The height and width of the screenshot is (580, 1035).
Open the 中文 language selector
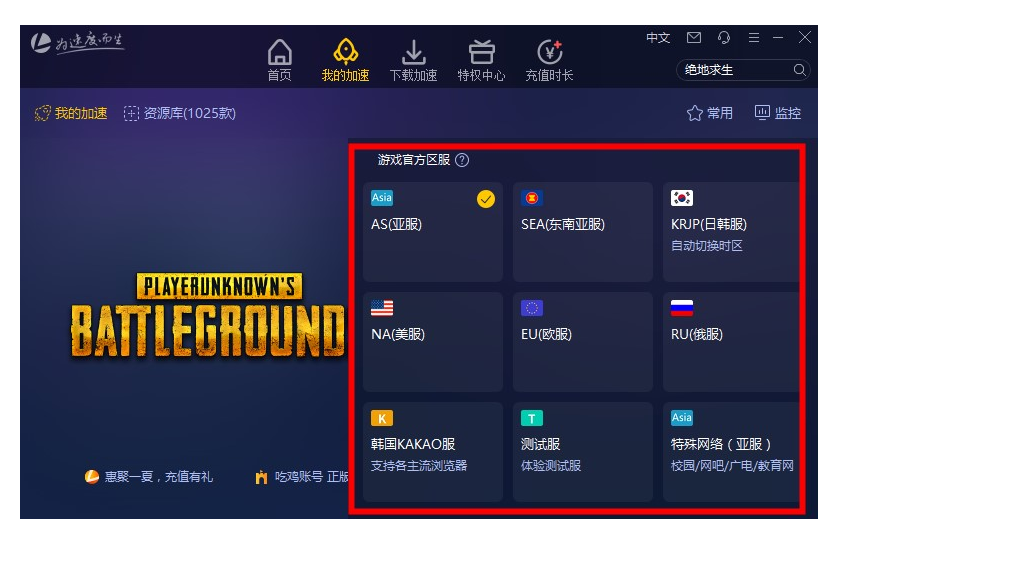click(x=657, y=37)
